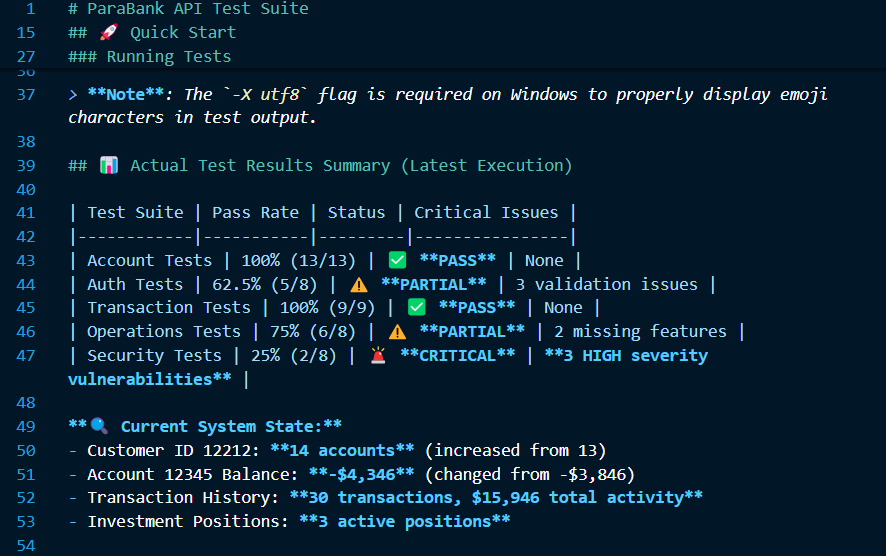Place cursor in 'Actual Test Results Summary' heading

(x=260, y=166)
